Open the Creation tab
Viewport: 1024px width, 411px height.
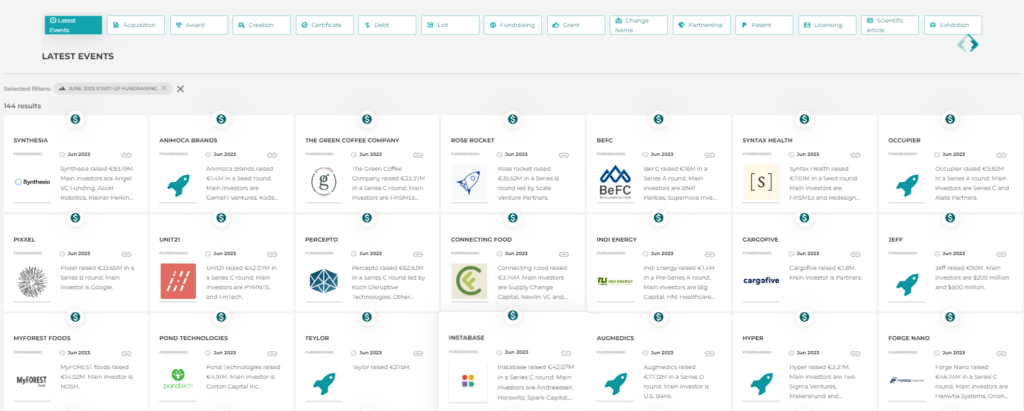click(262, 25)
